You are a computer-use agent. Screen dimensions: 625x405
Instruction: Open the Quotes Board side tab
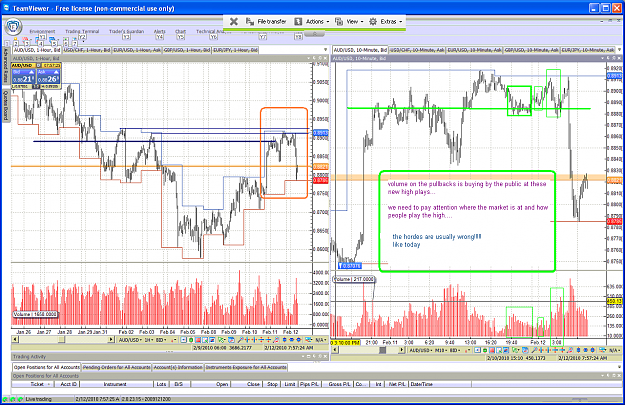click(x=6, y=106)
